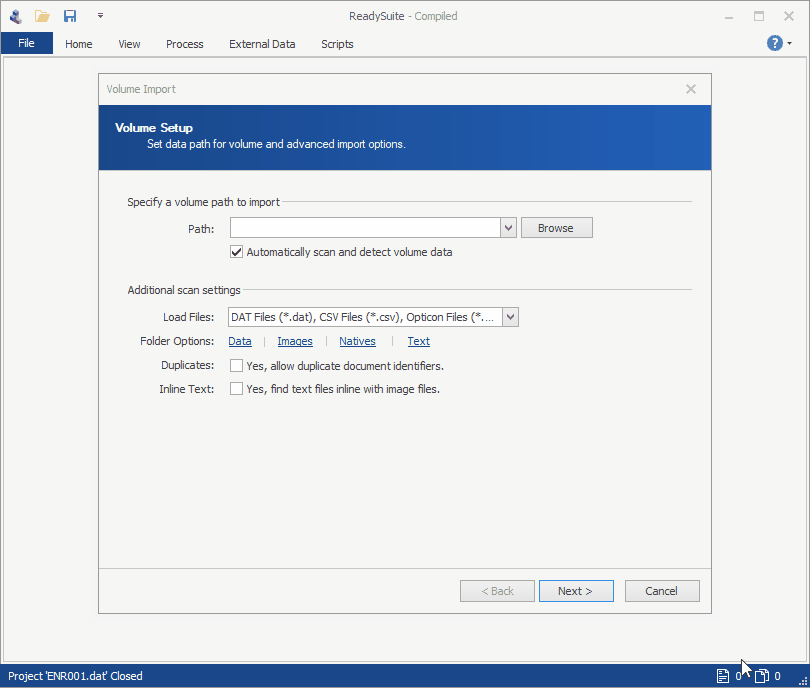
Task: Open the Data folder options link
Action: 240,341
